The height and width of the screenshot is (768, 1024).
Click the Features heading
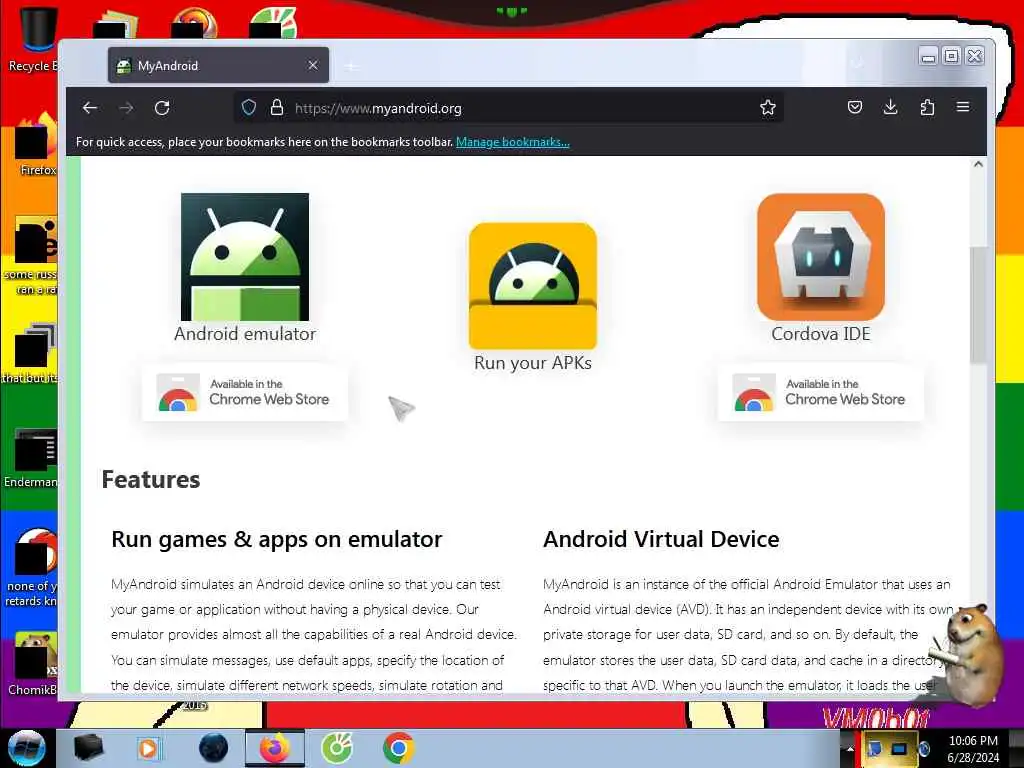point(151,479)
